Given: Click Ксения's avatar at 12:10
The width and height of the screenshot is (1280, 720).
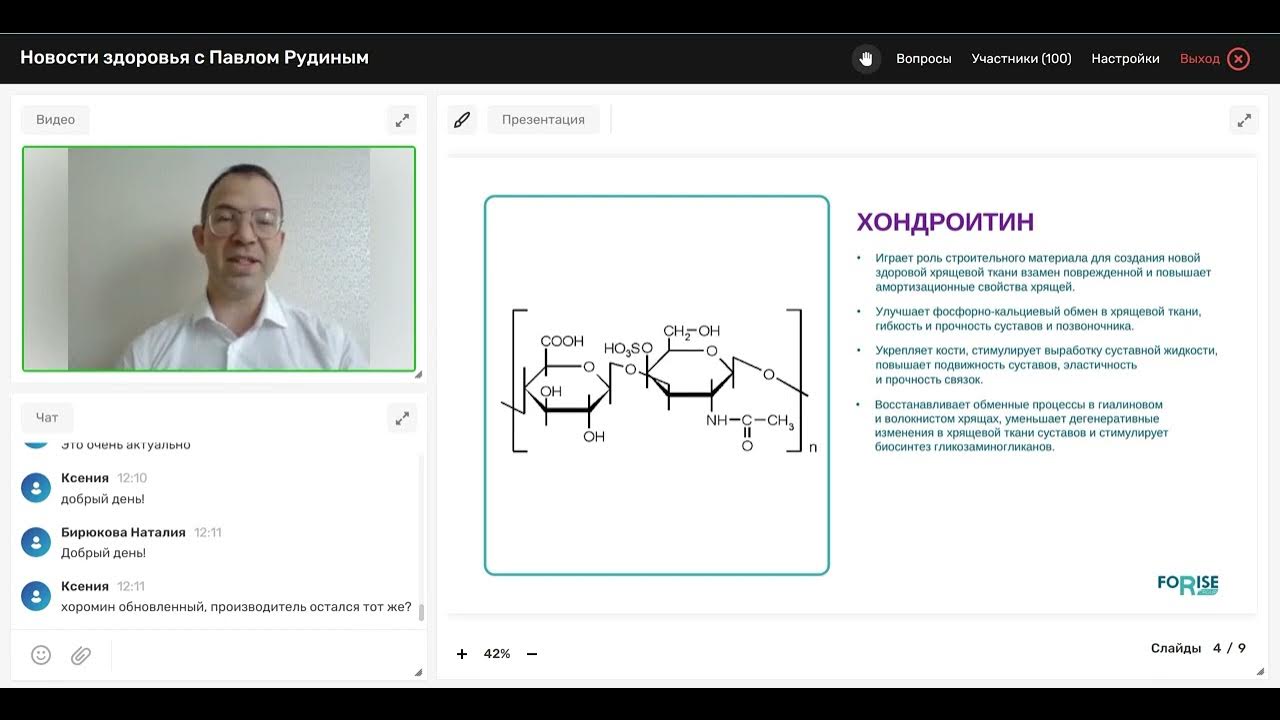Looking at the screenshot, I should tap(36, 488).
